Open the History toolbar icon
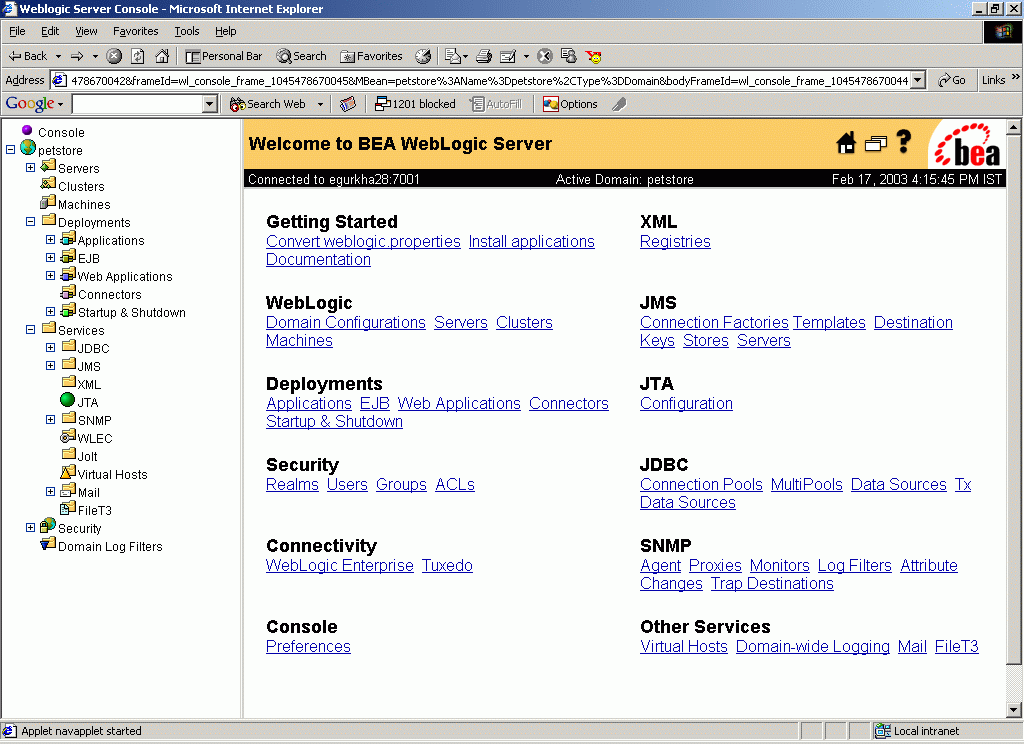The width and height of the screenshot is (1024, 744). (423, 56)
